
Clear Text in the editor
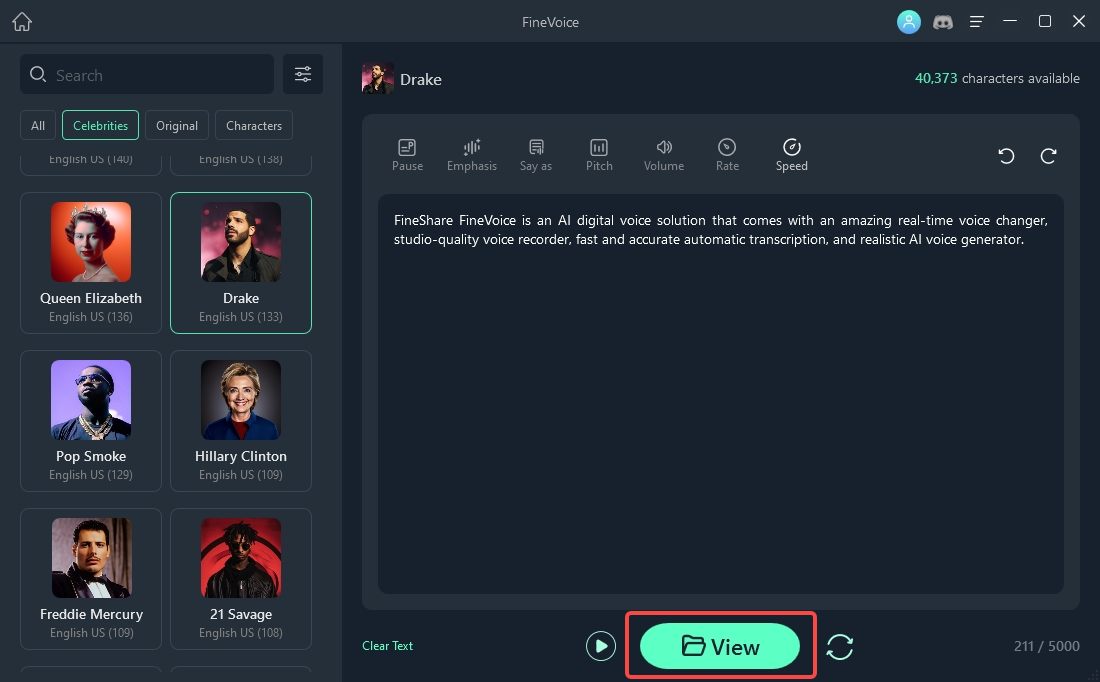(387, 646)
